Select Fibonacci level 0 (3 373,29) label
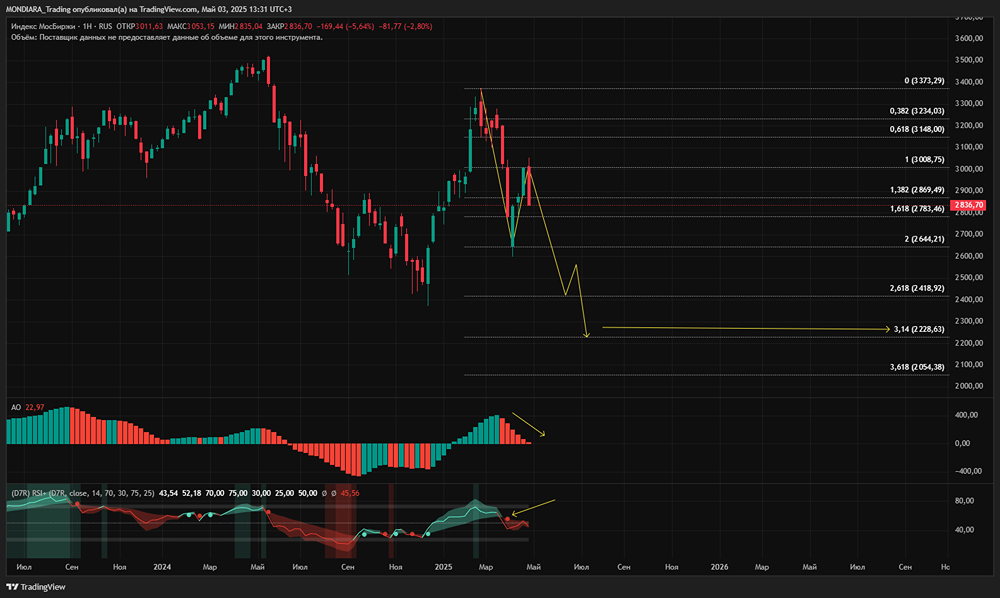Viewport: 1000px width, 598px height. point(924,80)
